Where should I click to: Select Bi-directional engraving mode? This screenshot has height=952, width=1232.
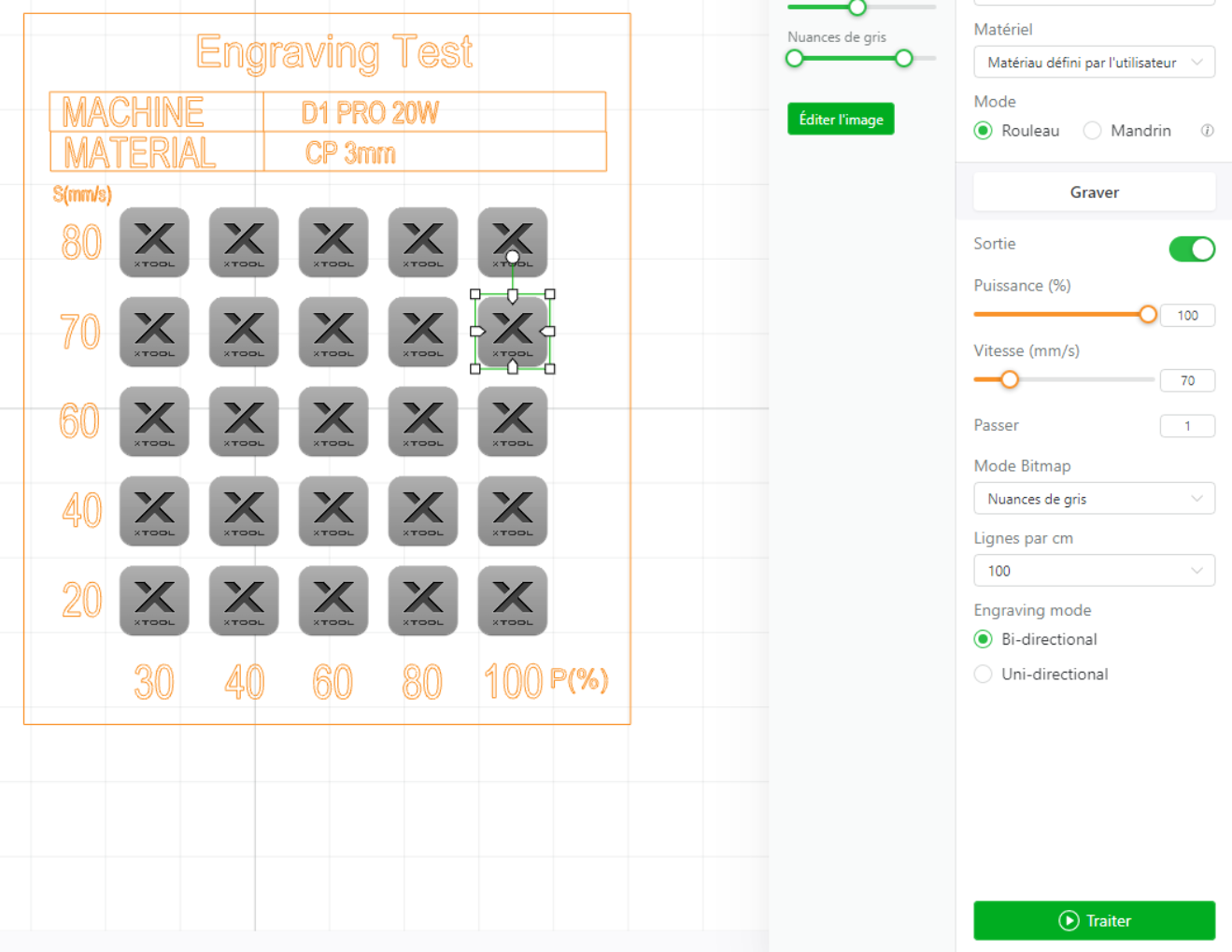point(983,639)
